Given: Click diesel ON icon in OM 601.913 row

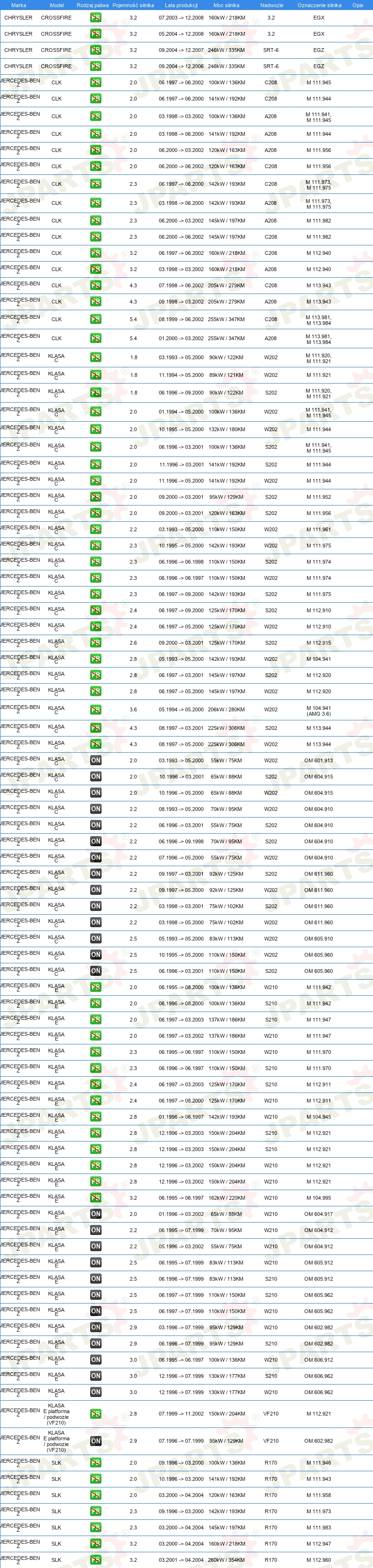Looking at the screenshot, I should click(96, 760).
